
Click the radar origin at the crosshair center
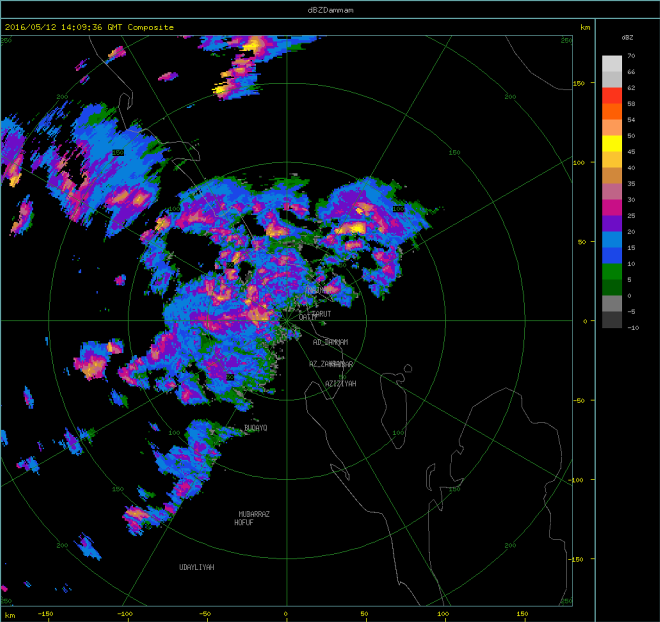pyautogui.click(x=286, y=321)
